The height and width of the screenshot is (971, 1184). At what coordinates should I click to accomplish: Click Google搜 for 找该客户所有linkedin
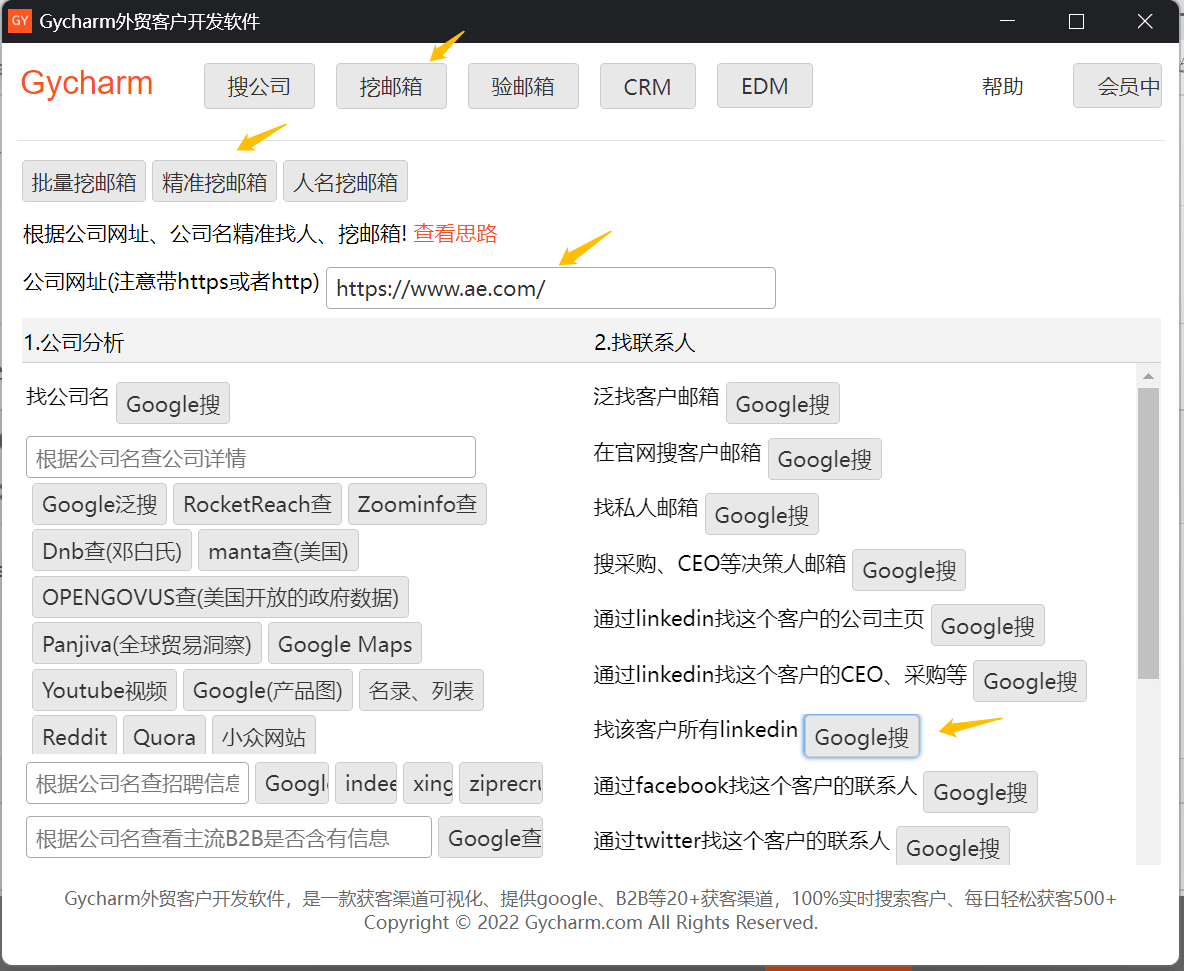click(862, 736)
